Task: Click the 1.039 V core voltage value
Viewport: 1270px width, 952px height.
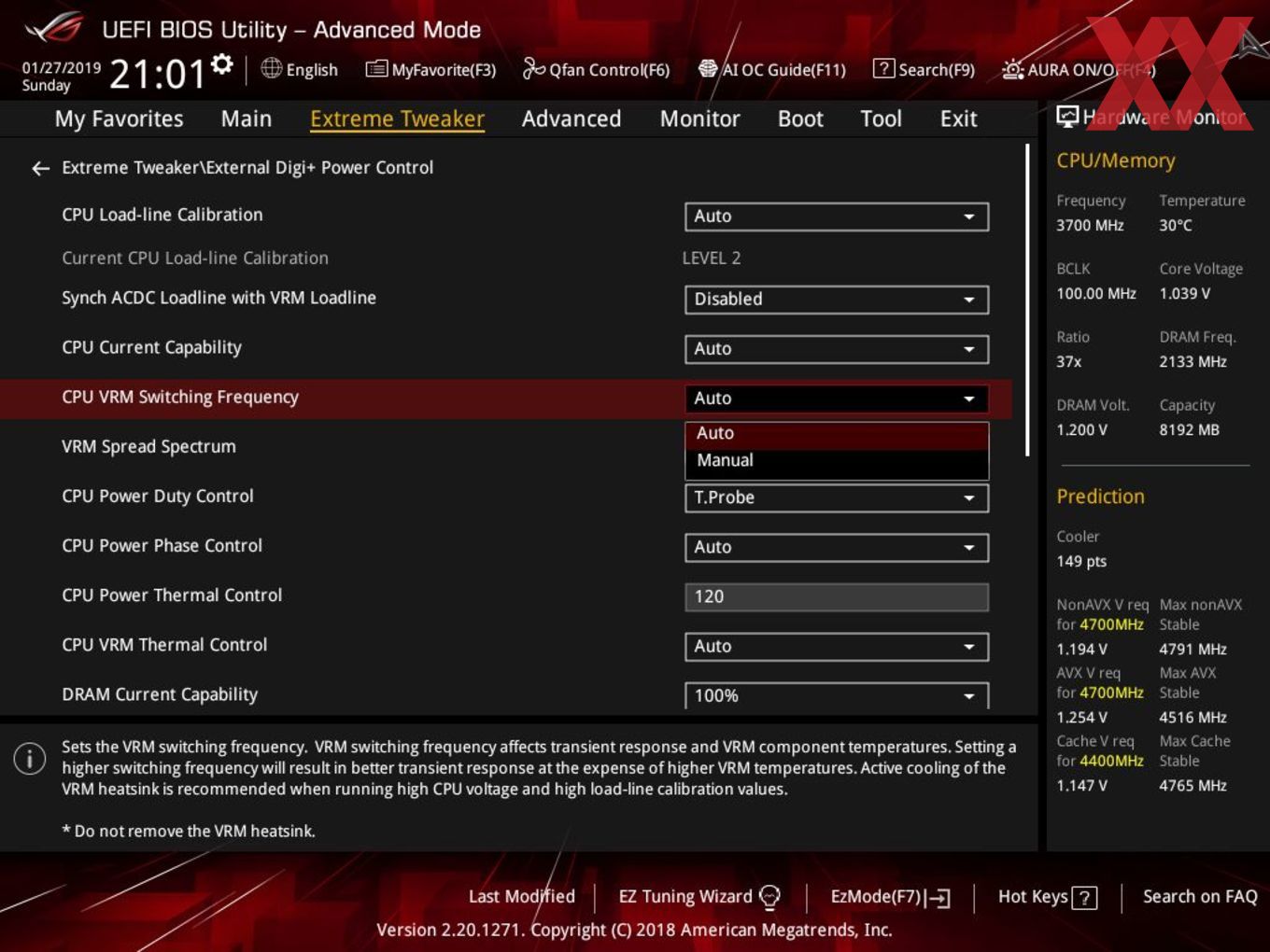Action: point(1185,293)
